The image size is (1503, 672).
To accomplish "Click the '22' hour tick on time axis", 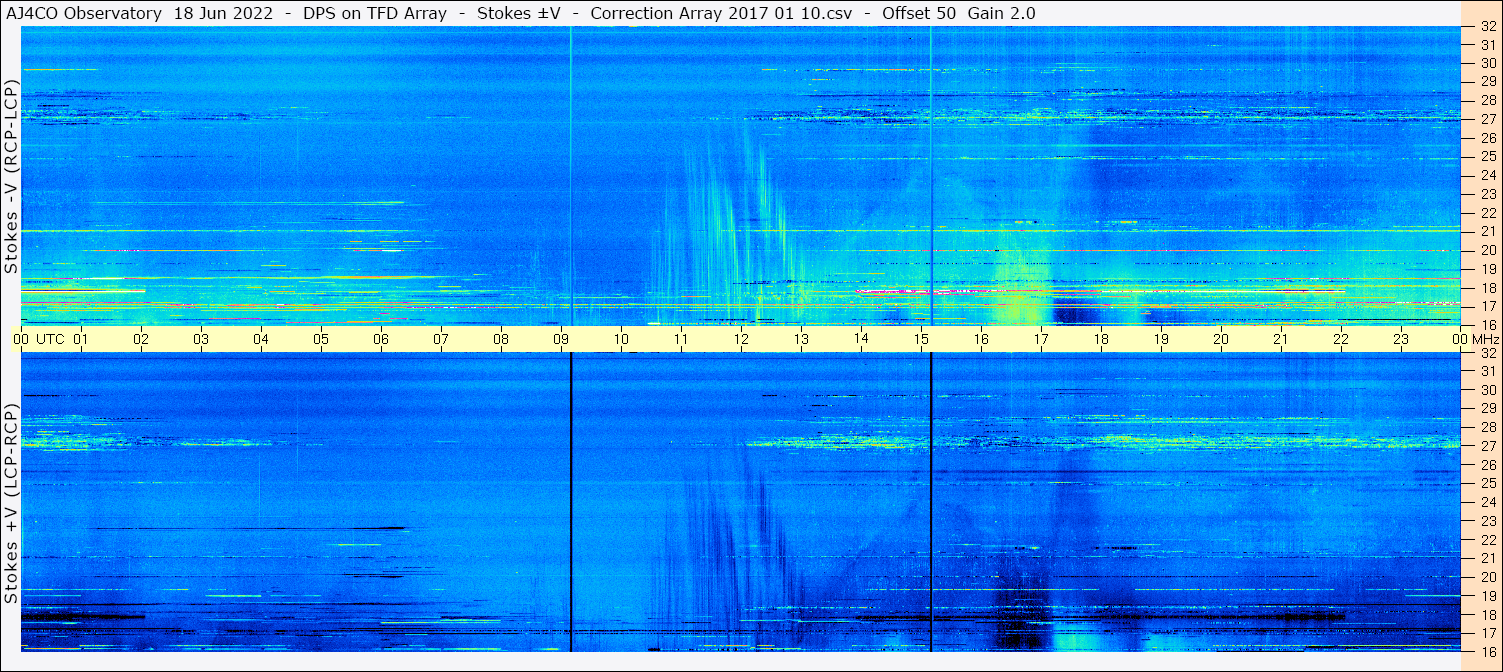I will pos(1341,339).
